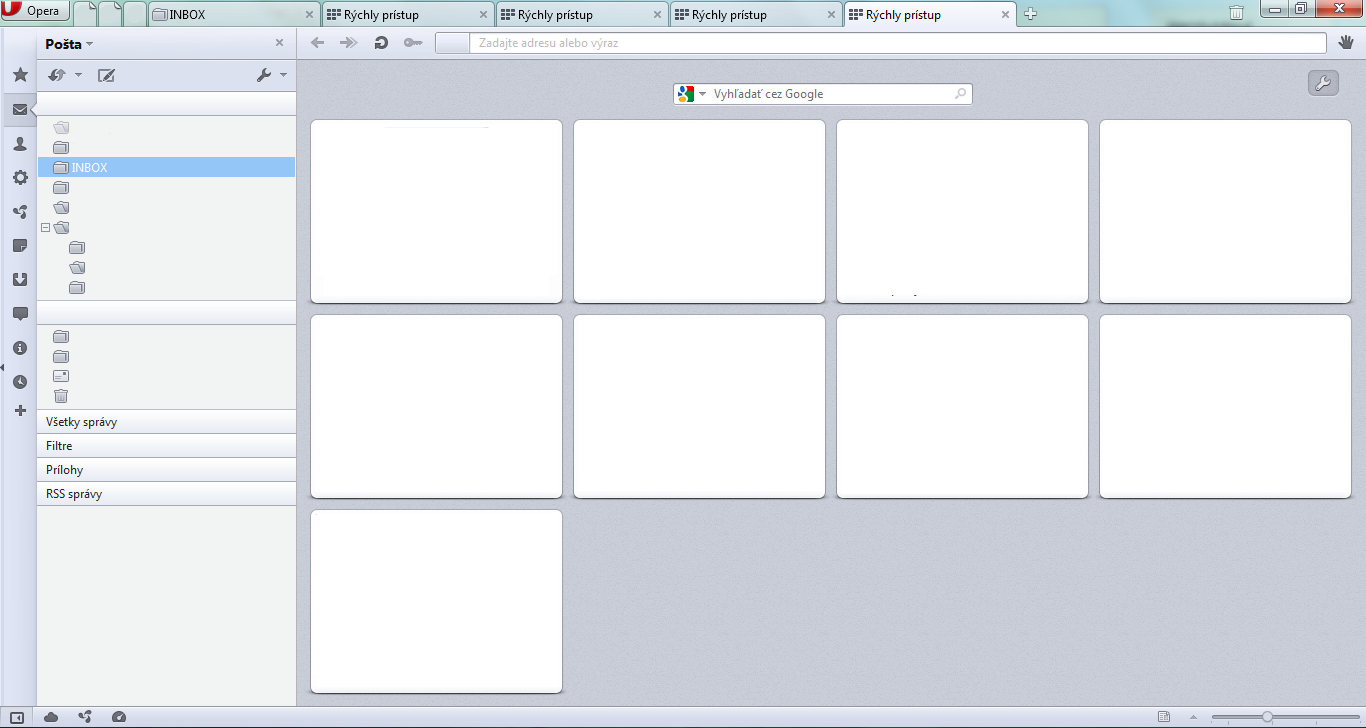Select the Mail envelope panel icon
This screenshot has width=1366, height=728.
click(20, 110)
